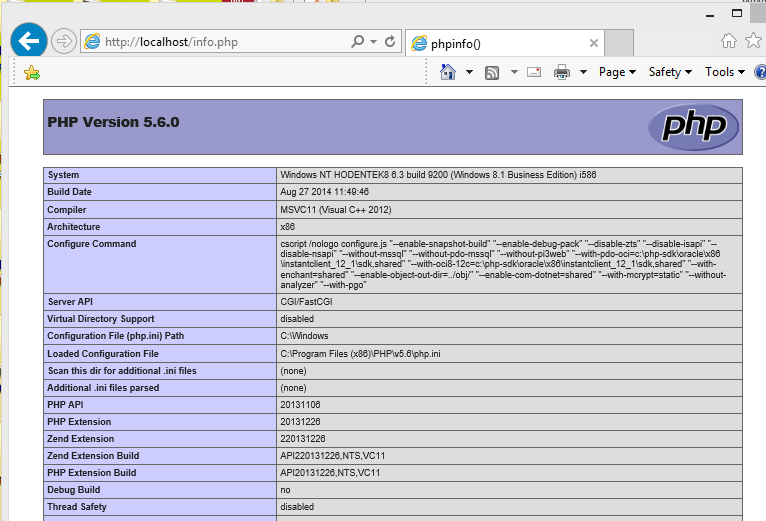Open the Safety menu
766x521 pixels.
(670, 72)
